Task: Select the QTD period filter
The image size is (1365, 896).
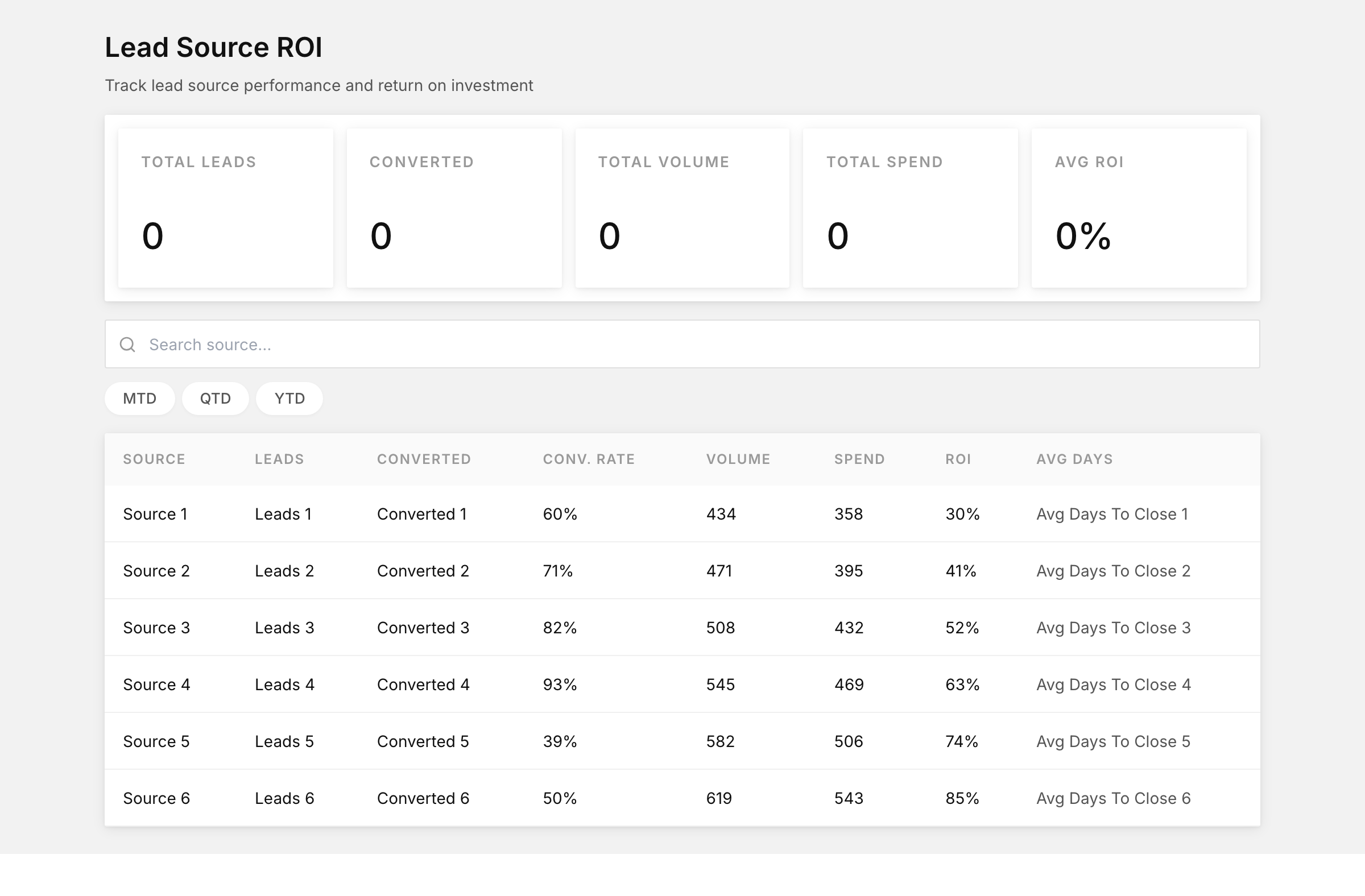Action: coord(215,399)
